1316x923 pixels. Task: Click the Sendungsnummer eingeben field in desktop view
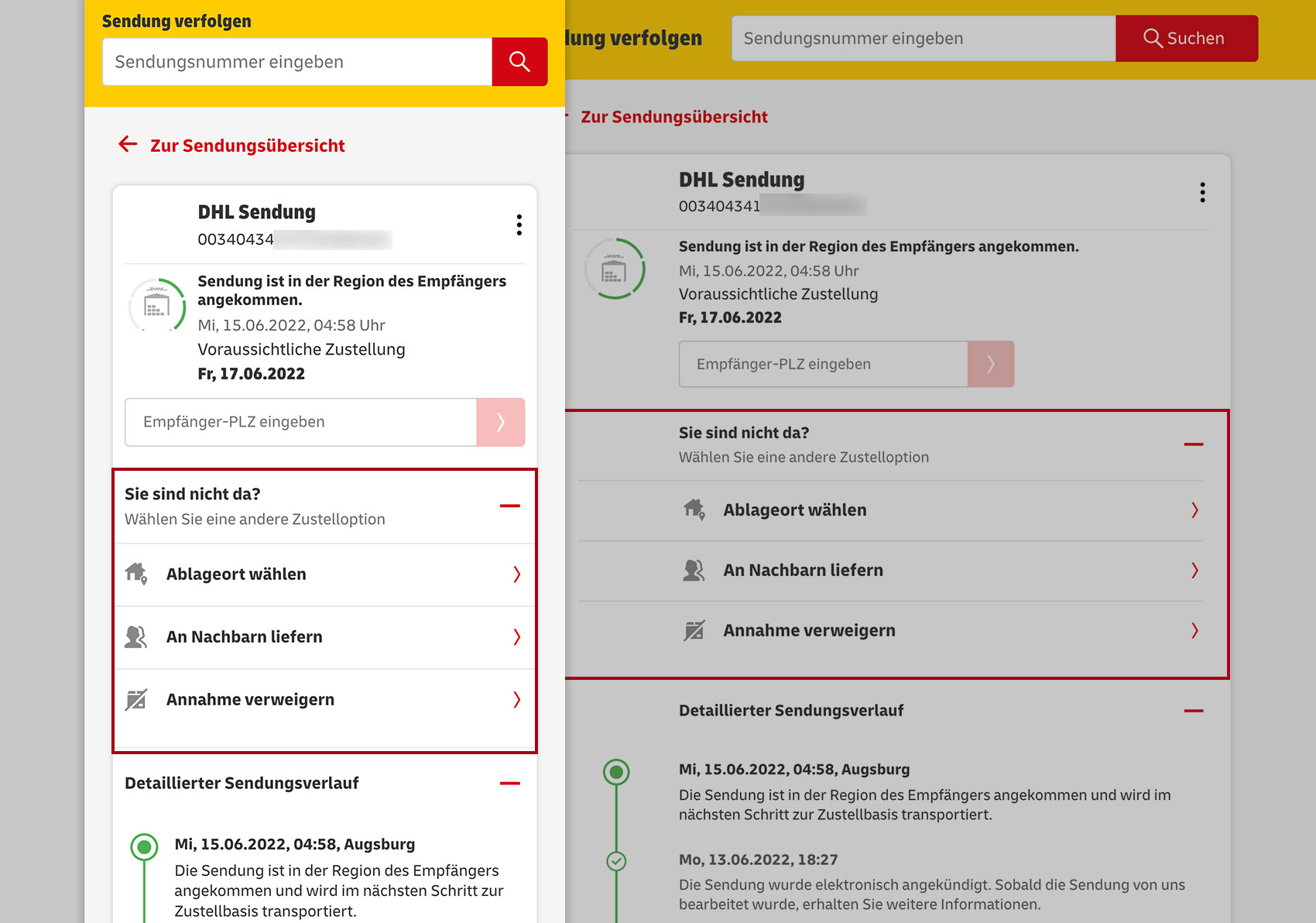click(x=924, y=38)
